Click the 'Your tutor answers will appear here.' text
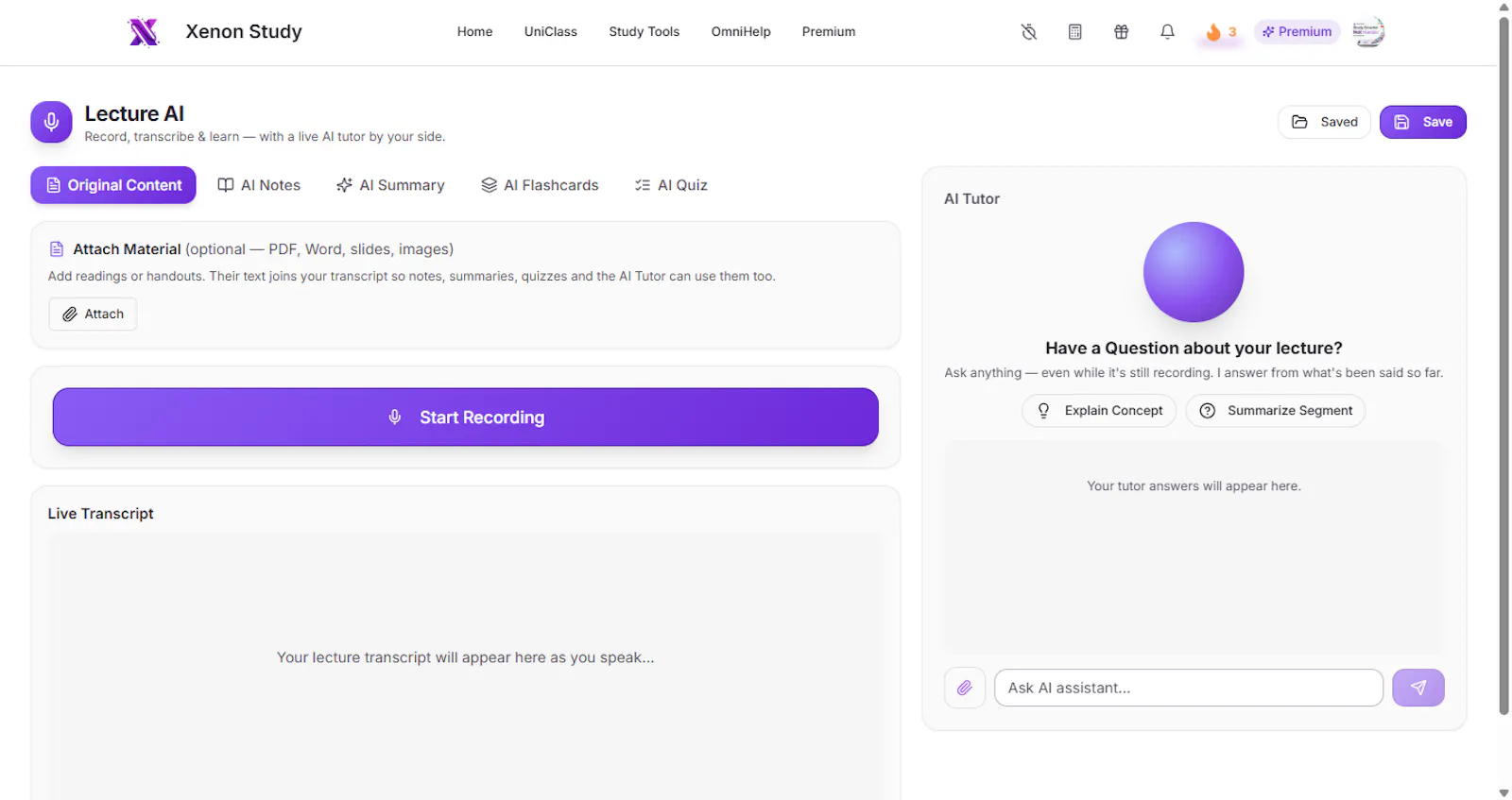 (x=1194, y=486)
